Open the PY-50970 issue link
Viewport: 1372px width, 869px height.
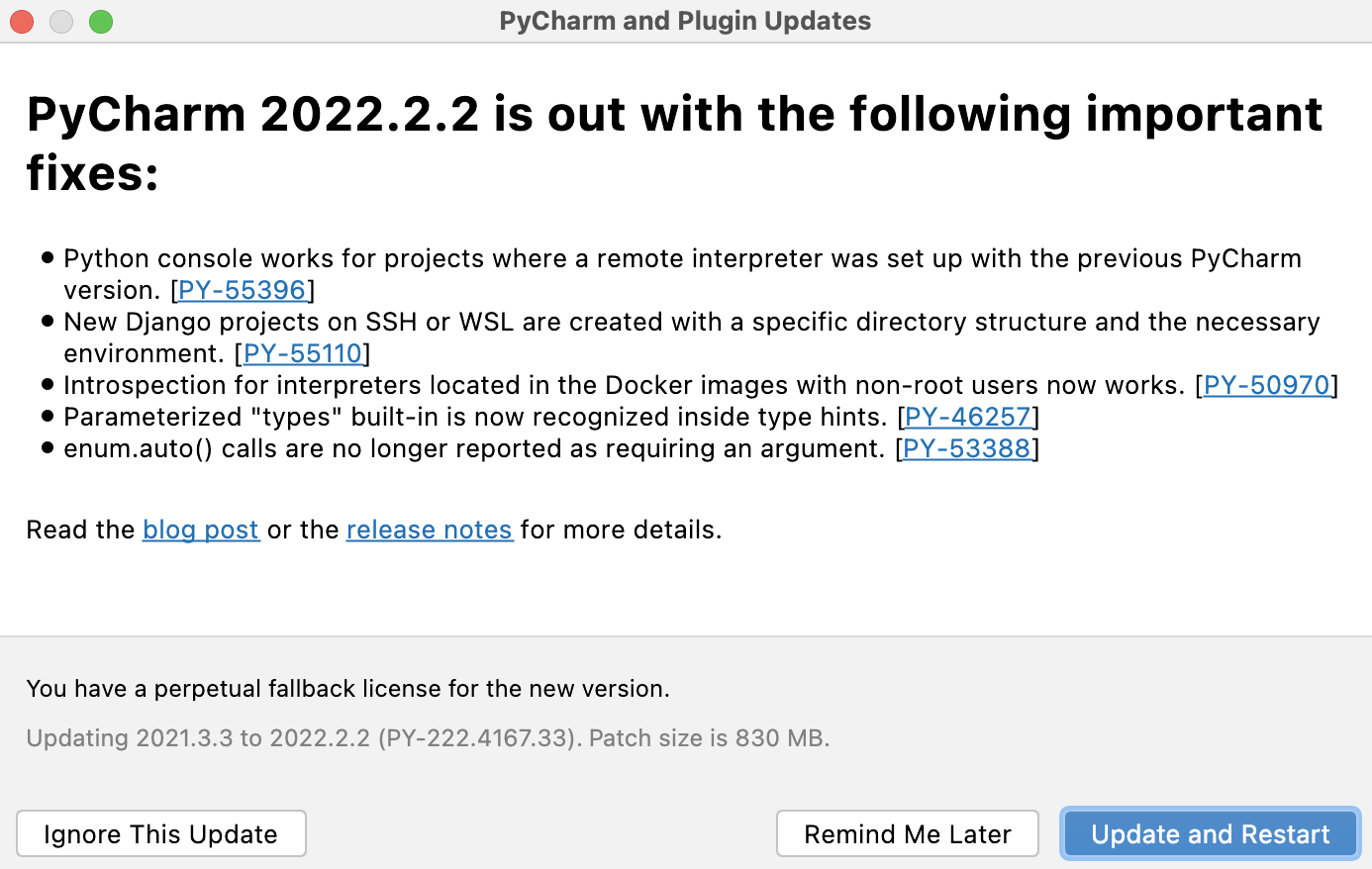point(1267,385)
